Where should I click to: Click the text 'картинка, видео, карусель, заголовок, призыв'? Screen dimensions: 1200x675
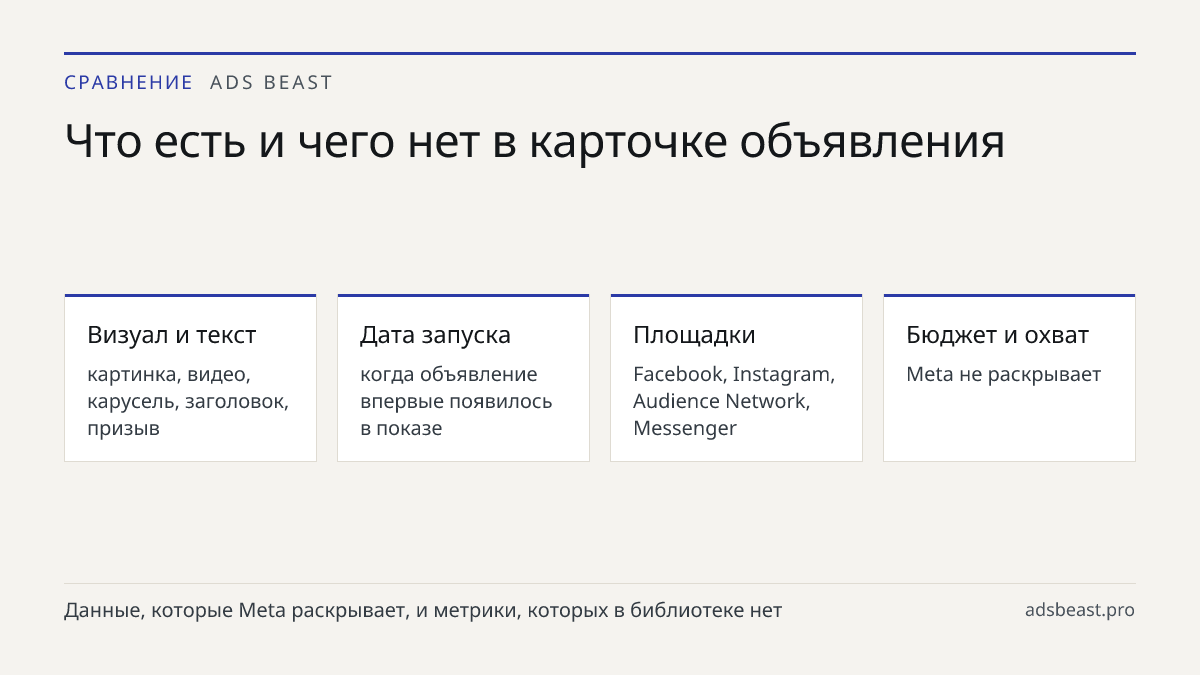[x=188, y=401]
